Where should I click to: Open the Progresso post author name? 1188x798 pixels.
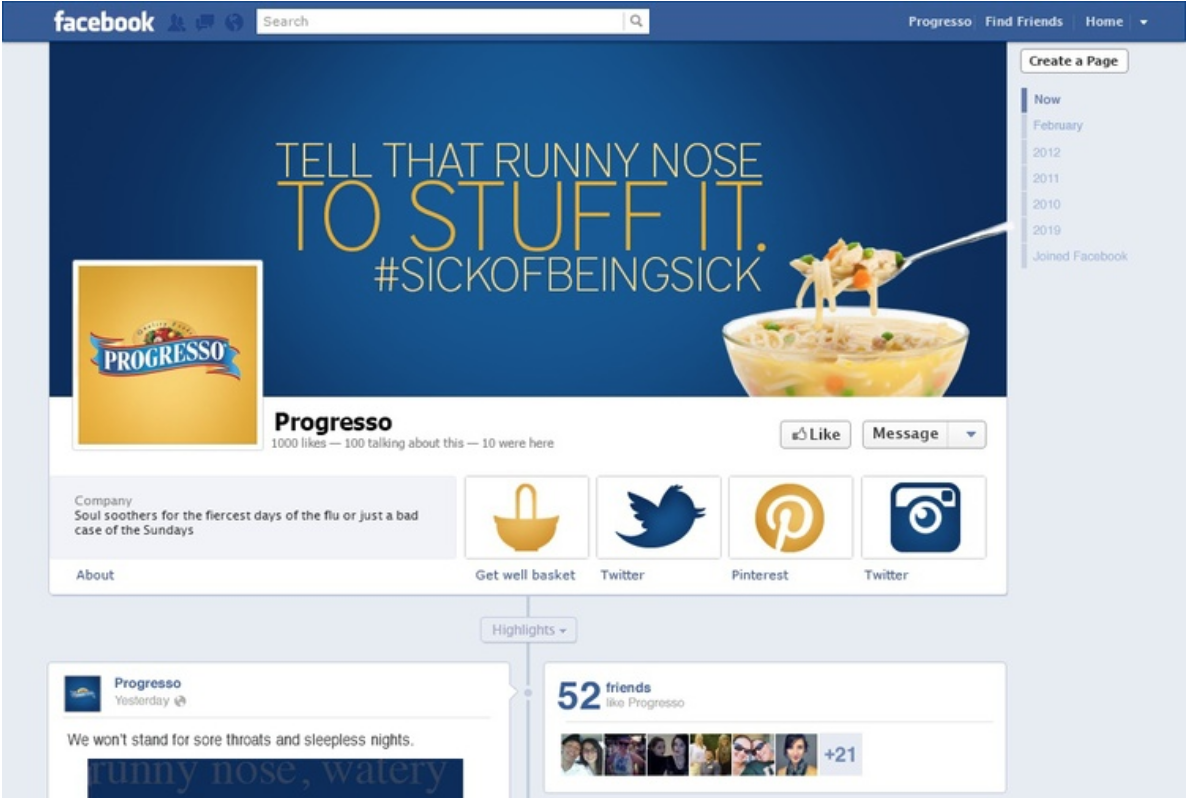[x=148, y=683]
